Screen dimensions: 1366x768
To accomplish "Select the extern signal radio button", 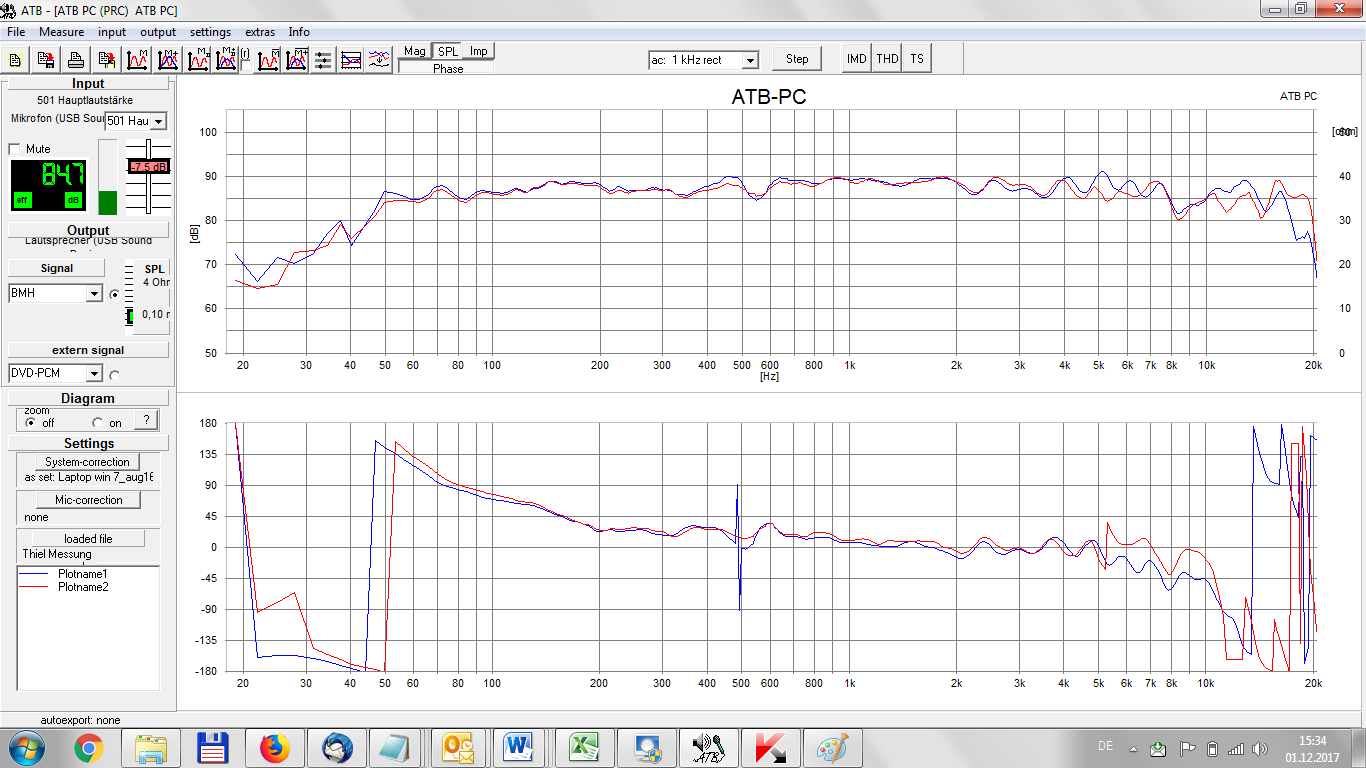I will (114, 375).
